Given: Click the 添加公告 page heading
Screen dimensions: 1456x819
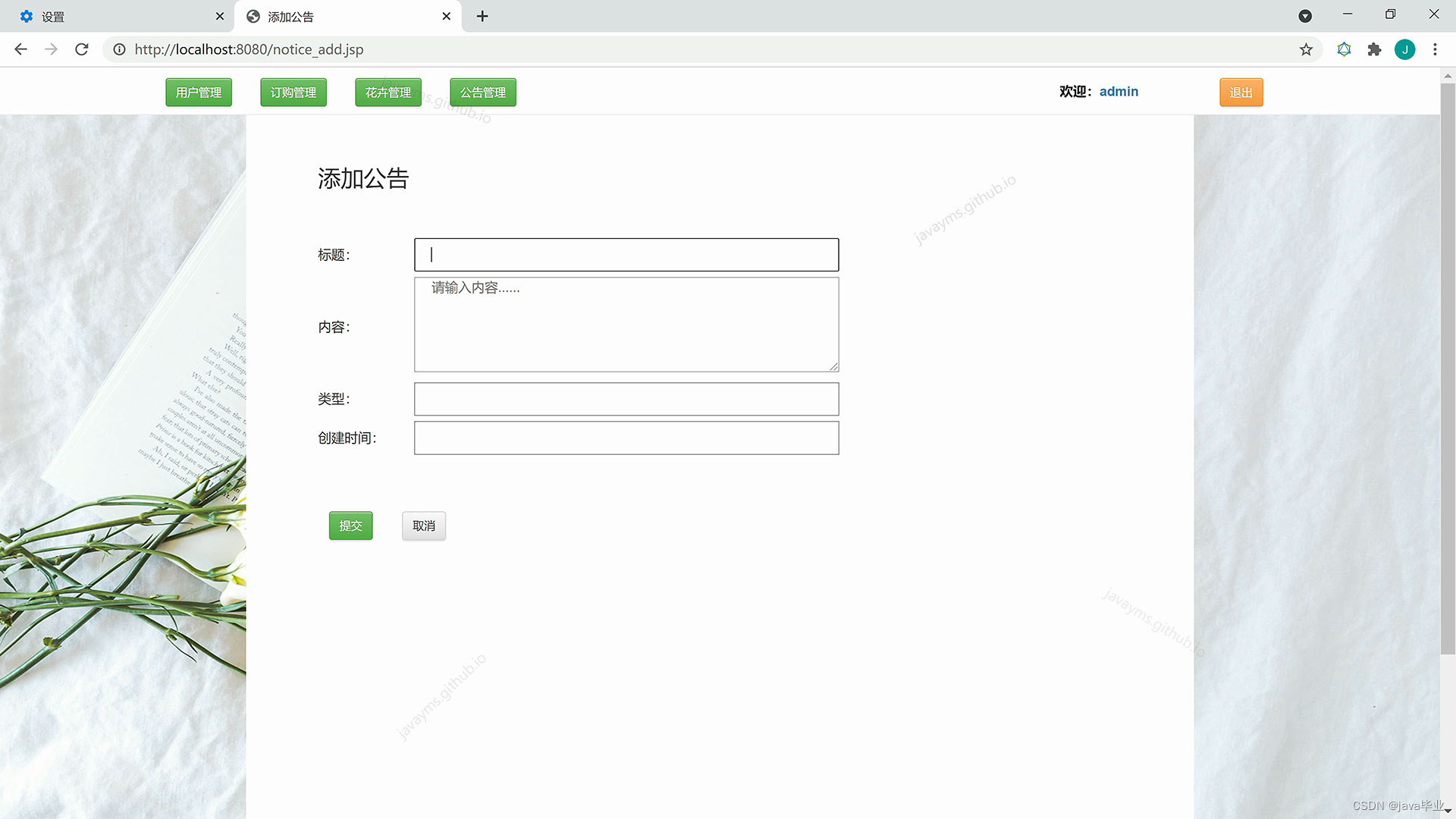Looking at the screenshot, I should [363, 178].
